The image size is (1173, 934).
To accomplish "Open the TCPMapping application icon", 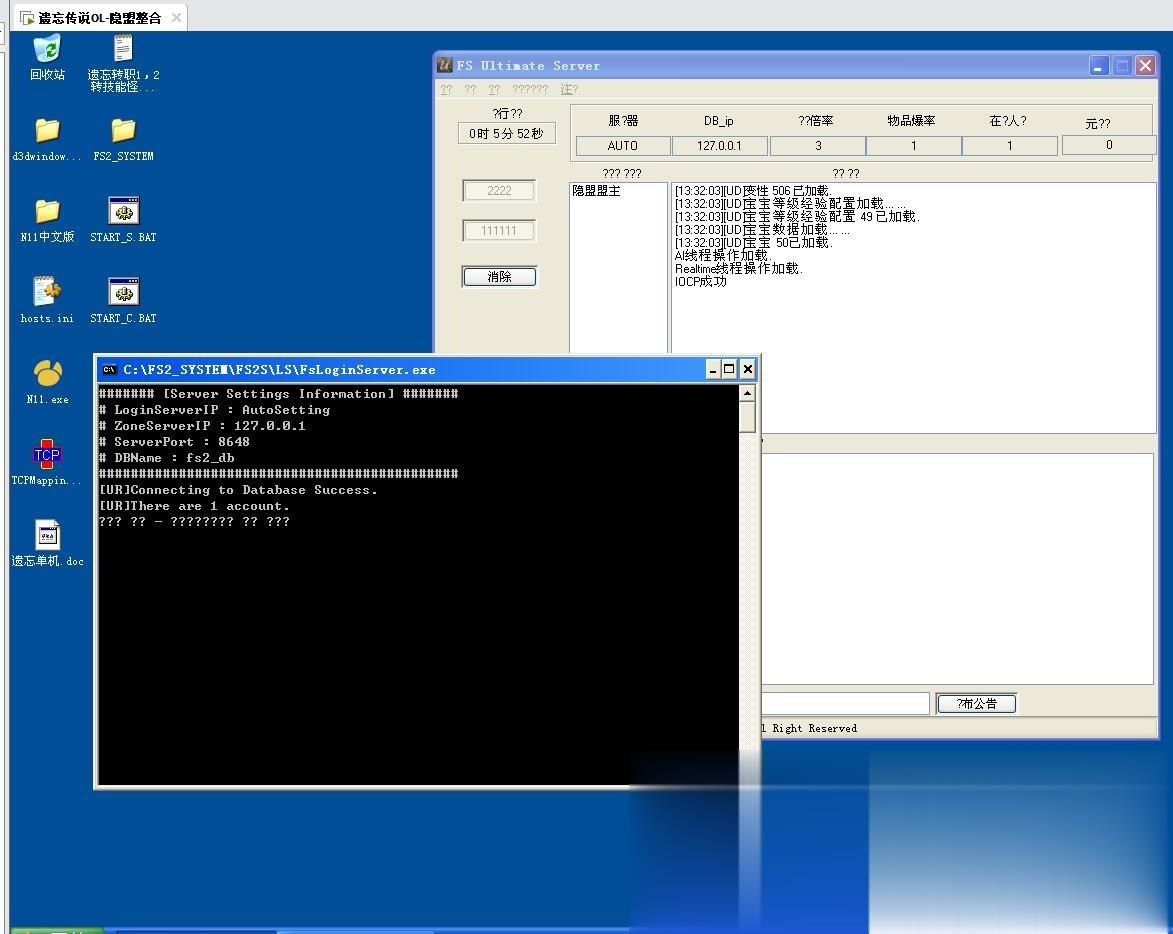I will click(x=46, y=463).
